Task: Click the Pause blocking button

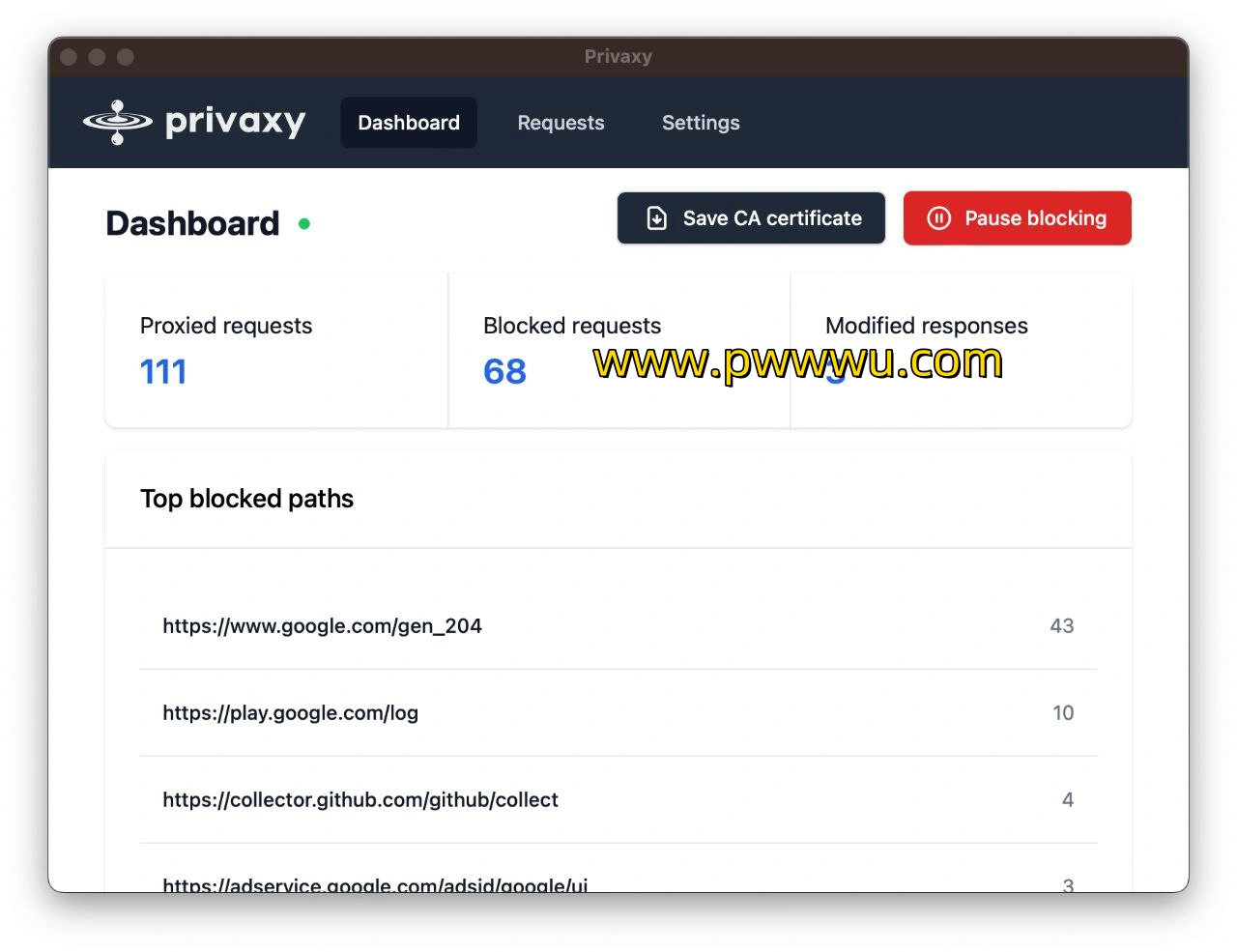Action: pyautogui.click(x=1017, y=218)
